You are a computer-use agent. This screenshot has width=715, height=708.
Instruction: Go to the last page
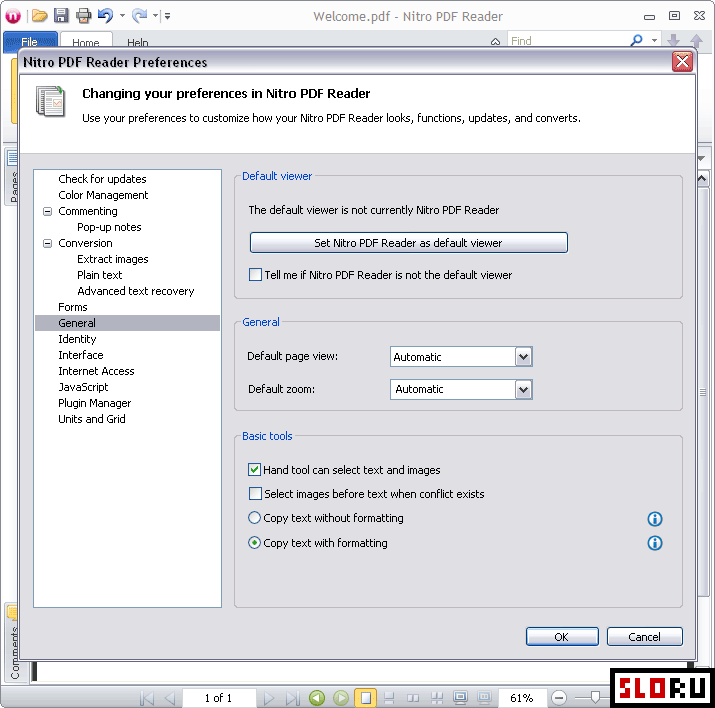pyautogui.click(x=292, y=698)
